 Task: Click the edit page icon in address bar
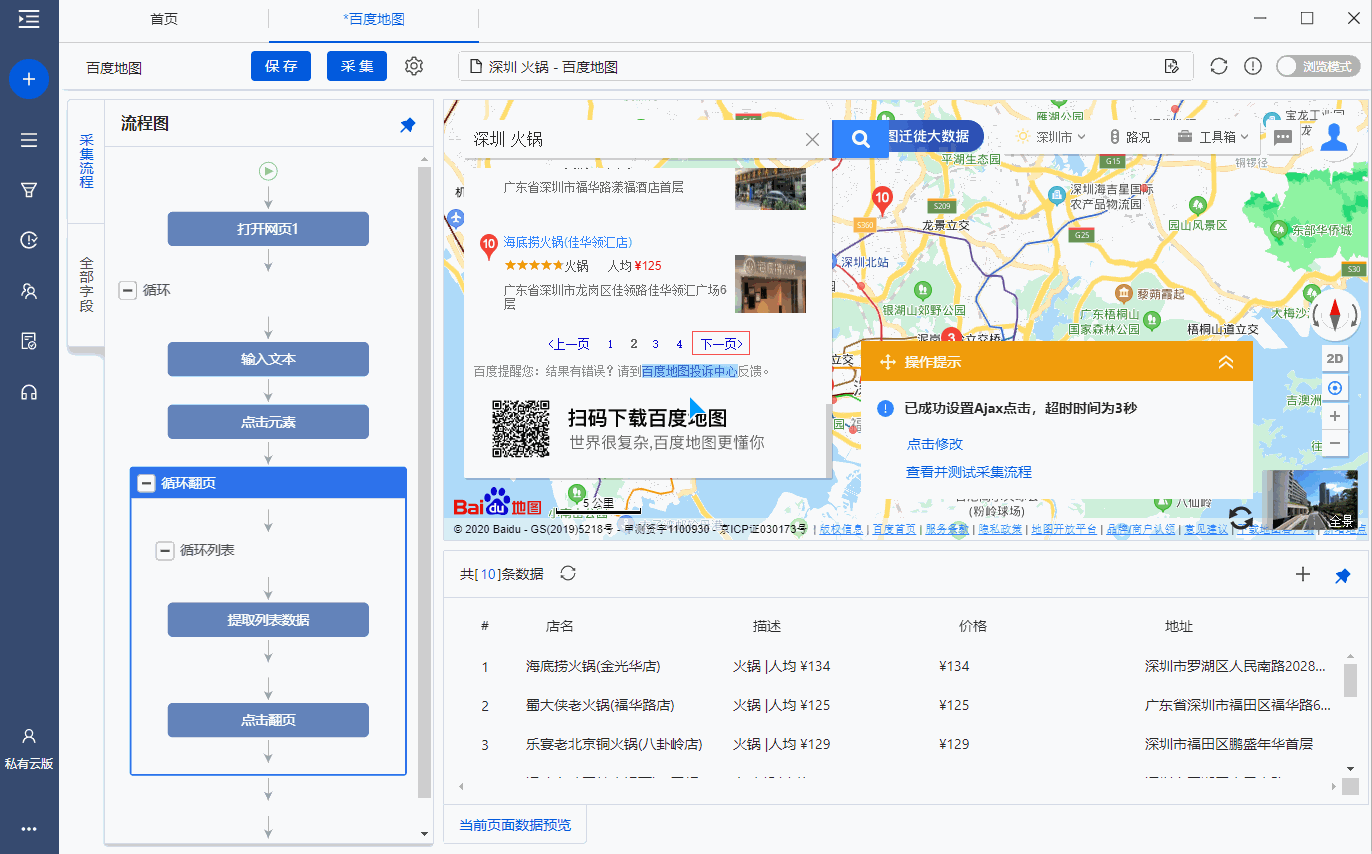point(1172,66)
